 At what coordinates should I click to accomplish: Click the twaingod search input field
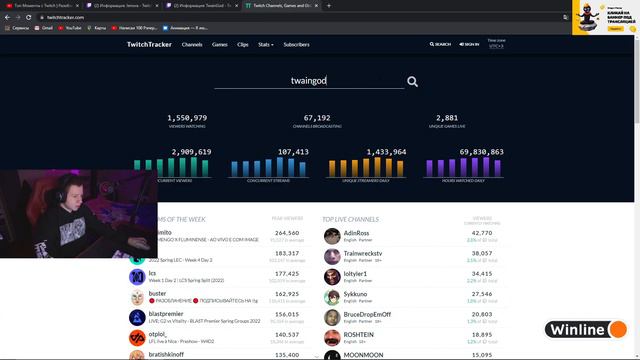point(309,81)
